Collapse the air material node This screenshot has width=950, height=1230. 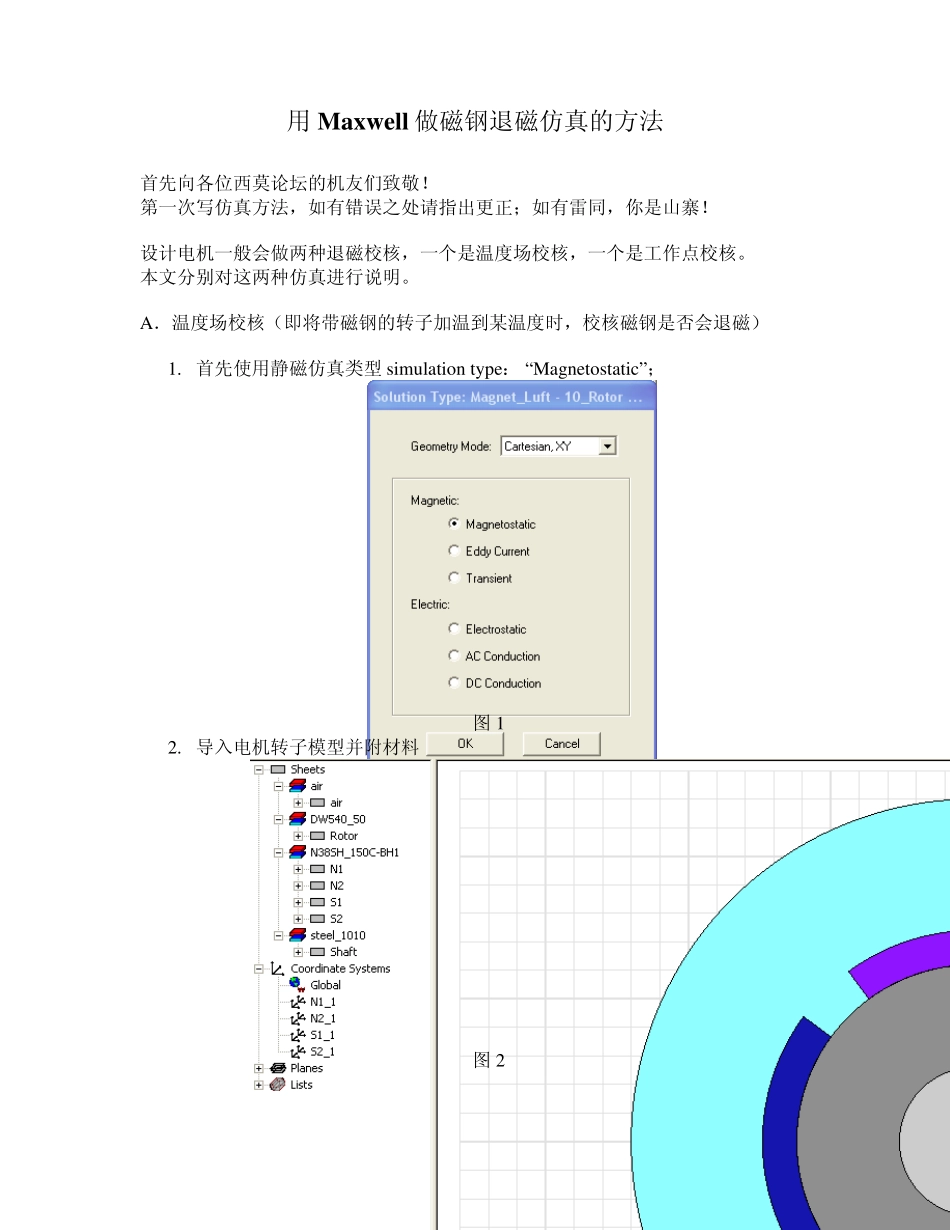pyautogui.click(x=279, y=786)
